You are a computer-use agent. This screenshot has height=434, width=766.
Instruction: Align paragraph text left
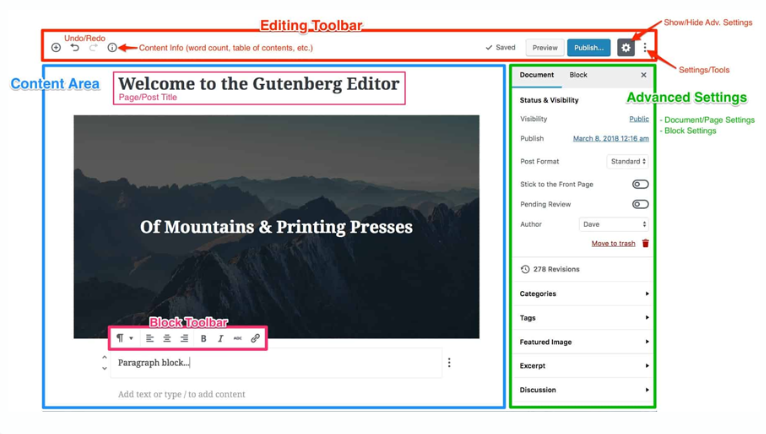[149, 338]
